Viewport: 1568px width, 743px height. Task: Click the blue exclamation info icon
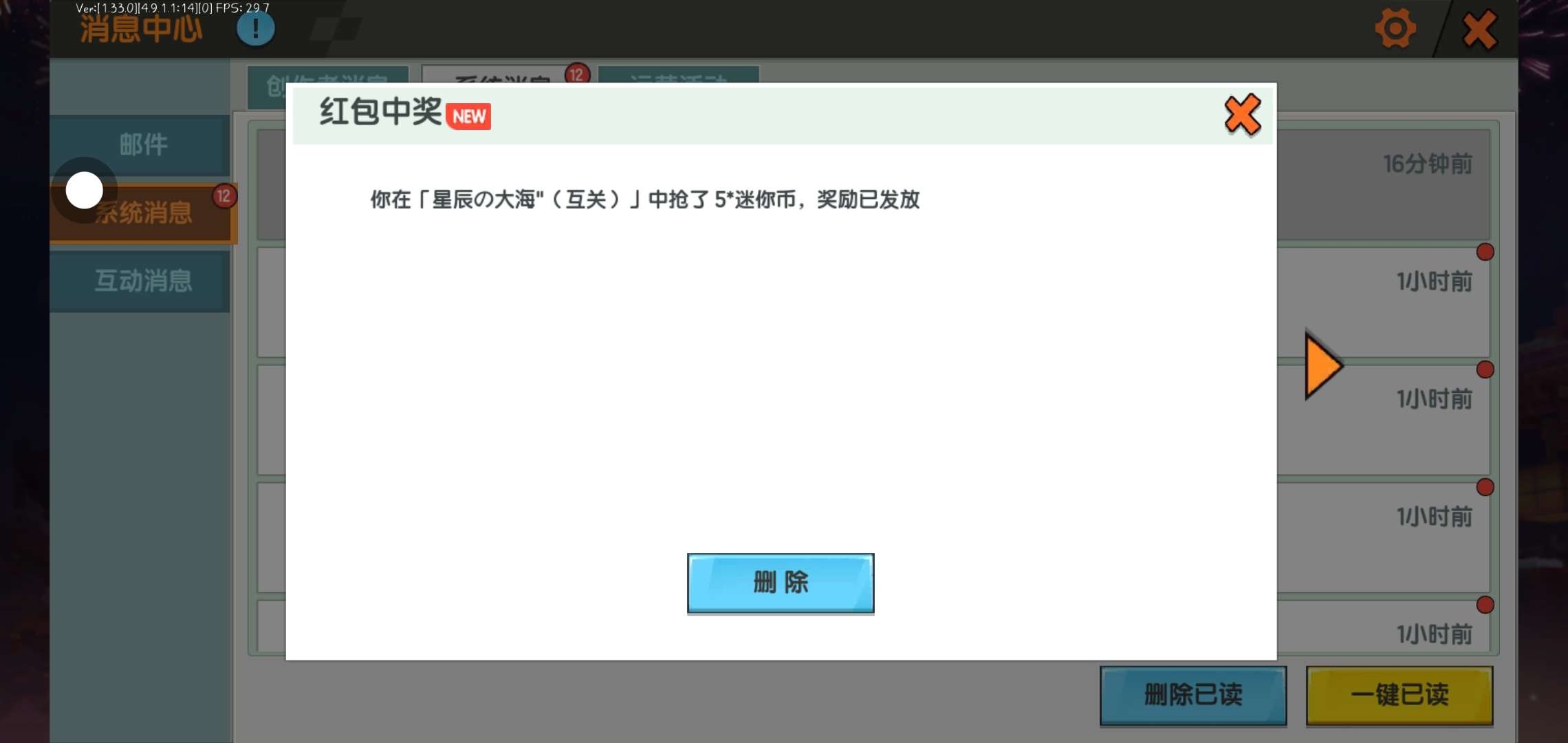pyautogui.click(x=255, y=29)
